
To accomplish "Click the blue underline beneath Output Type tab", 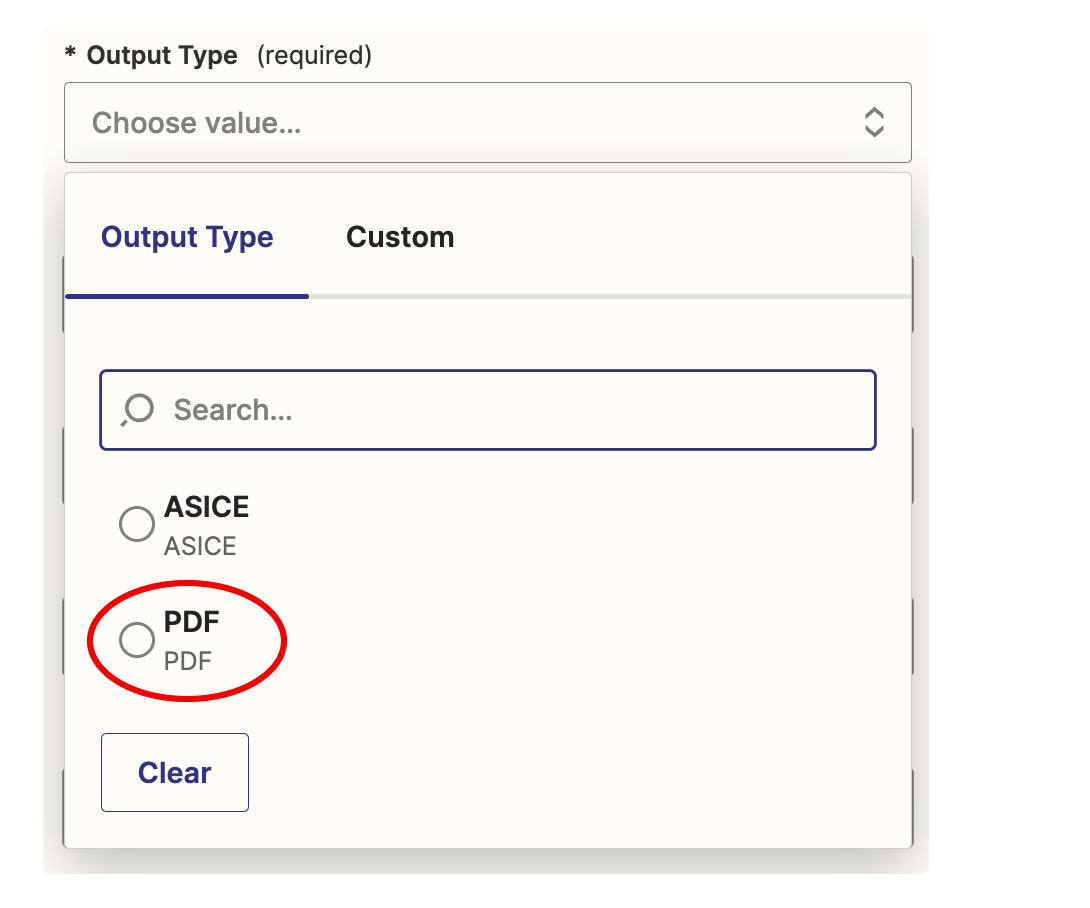I will (187, 296).
